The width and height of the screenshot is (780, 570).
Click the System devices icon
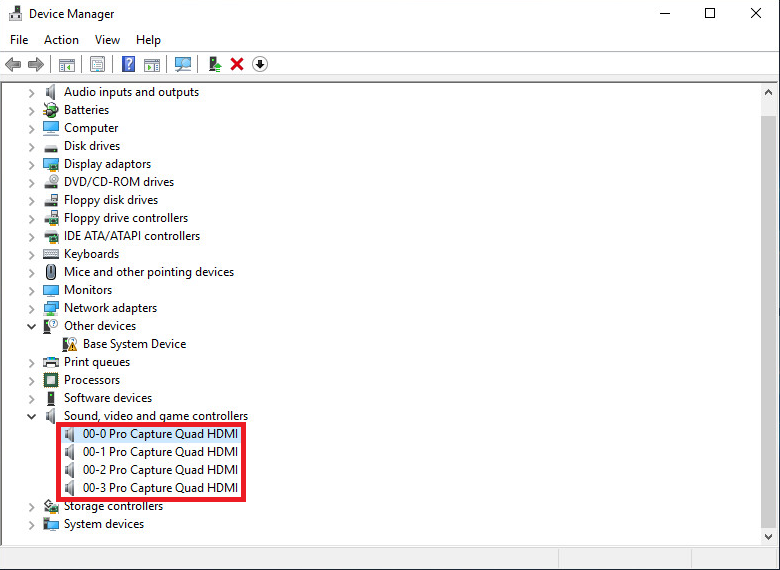(51, 524)
